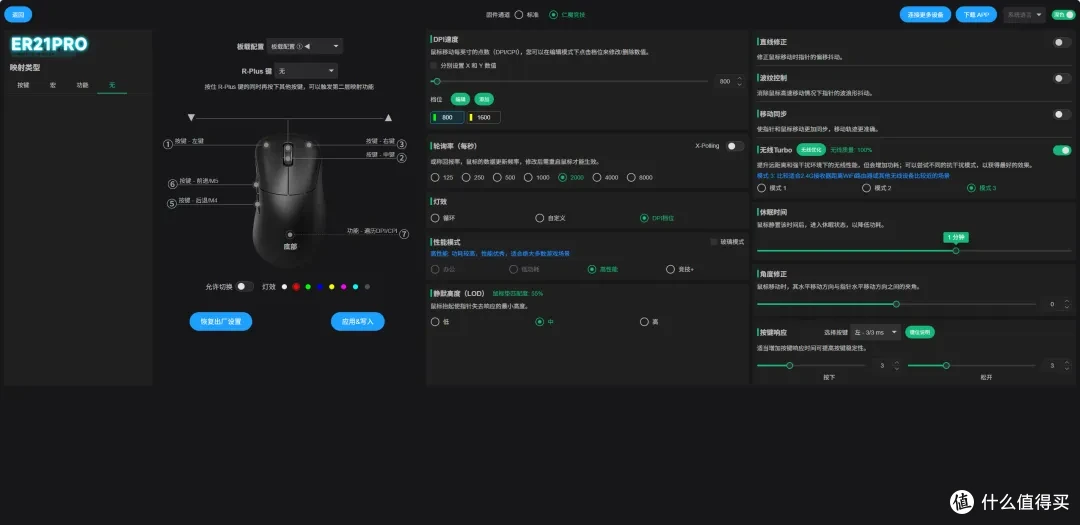Select numbered key 3 按键-右键

(402, 144)
